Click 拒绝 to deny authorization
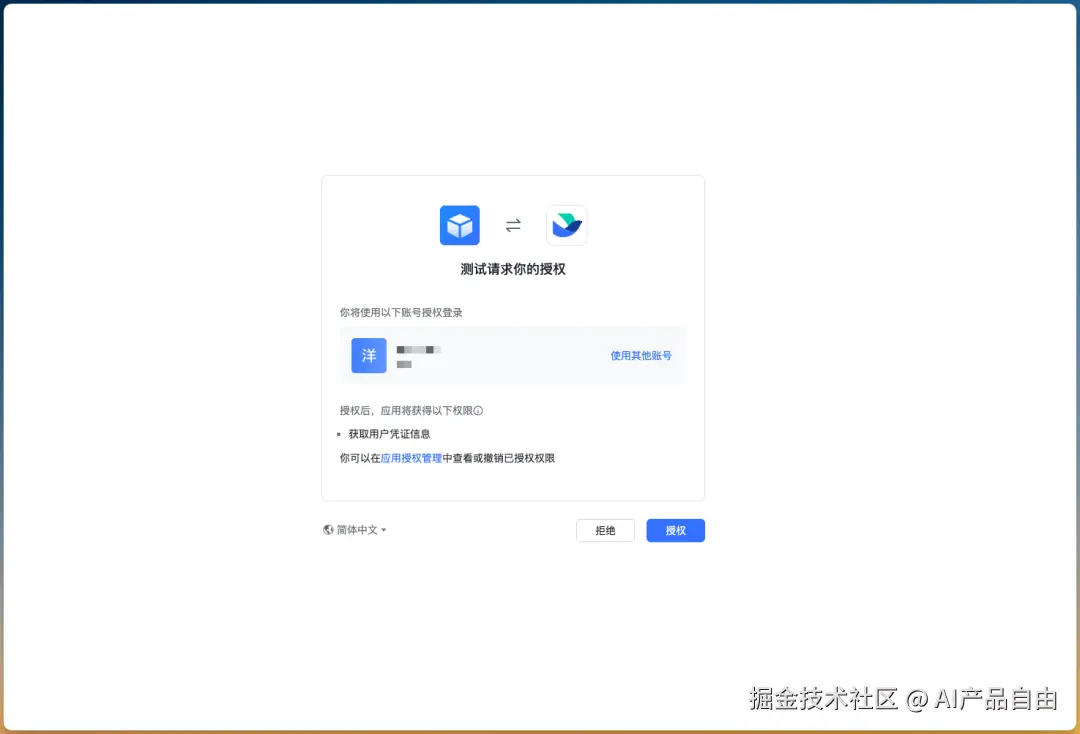This screenshot has height=734, width=1080. (605, 530)
